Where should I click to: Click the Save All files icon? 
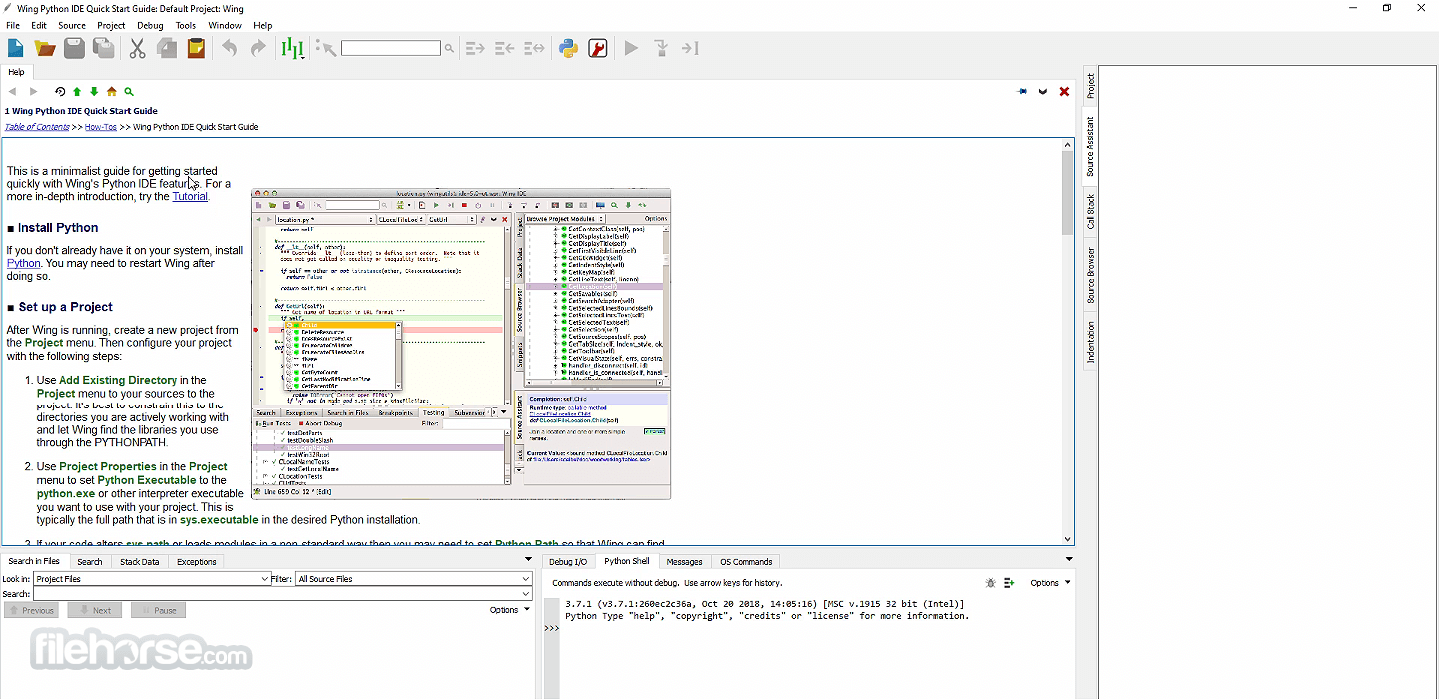pos(103,48)
